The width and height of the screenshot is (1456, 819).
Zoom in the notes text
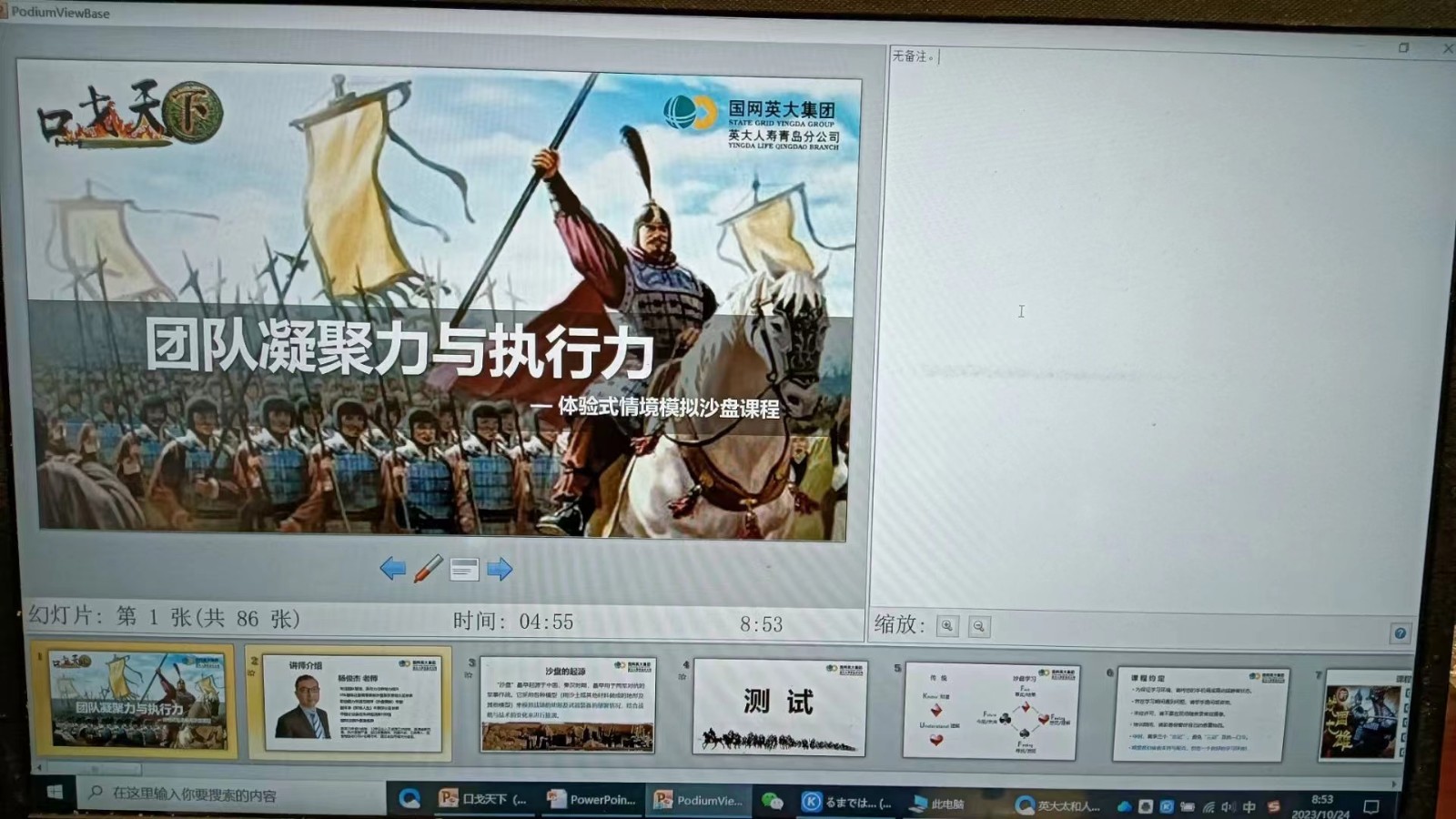(x=947, y=626)
